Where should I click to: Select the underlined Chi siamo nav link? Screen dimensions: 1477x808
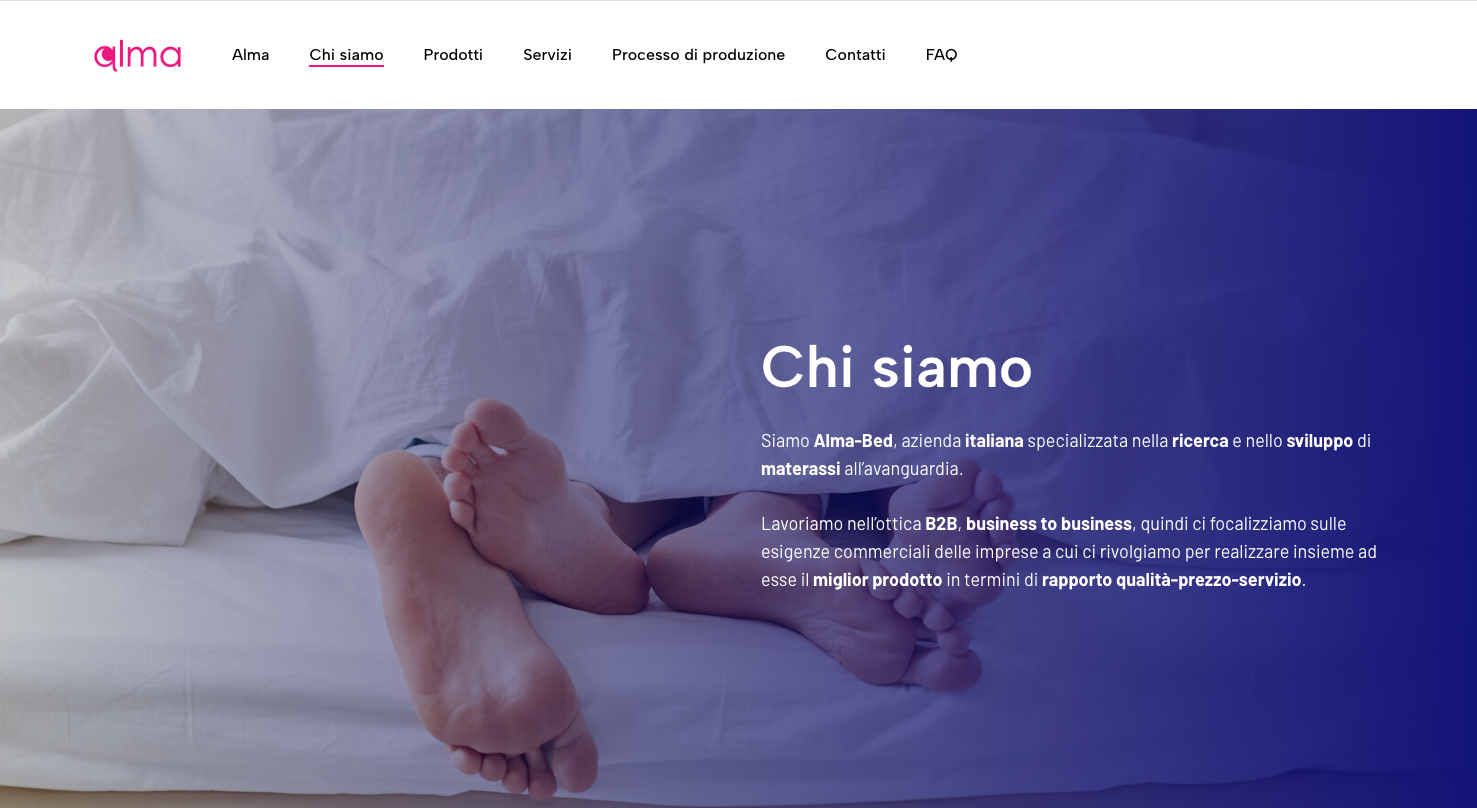(346, 55)
